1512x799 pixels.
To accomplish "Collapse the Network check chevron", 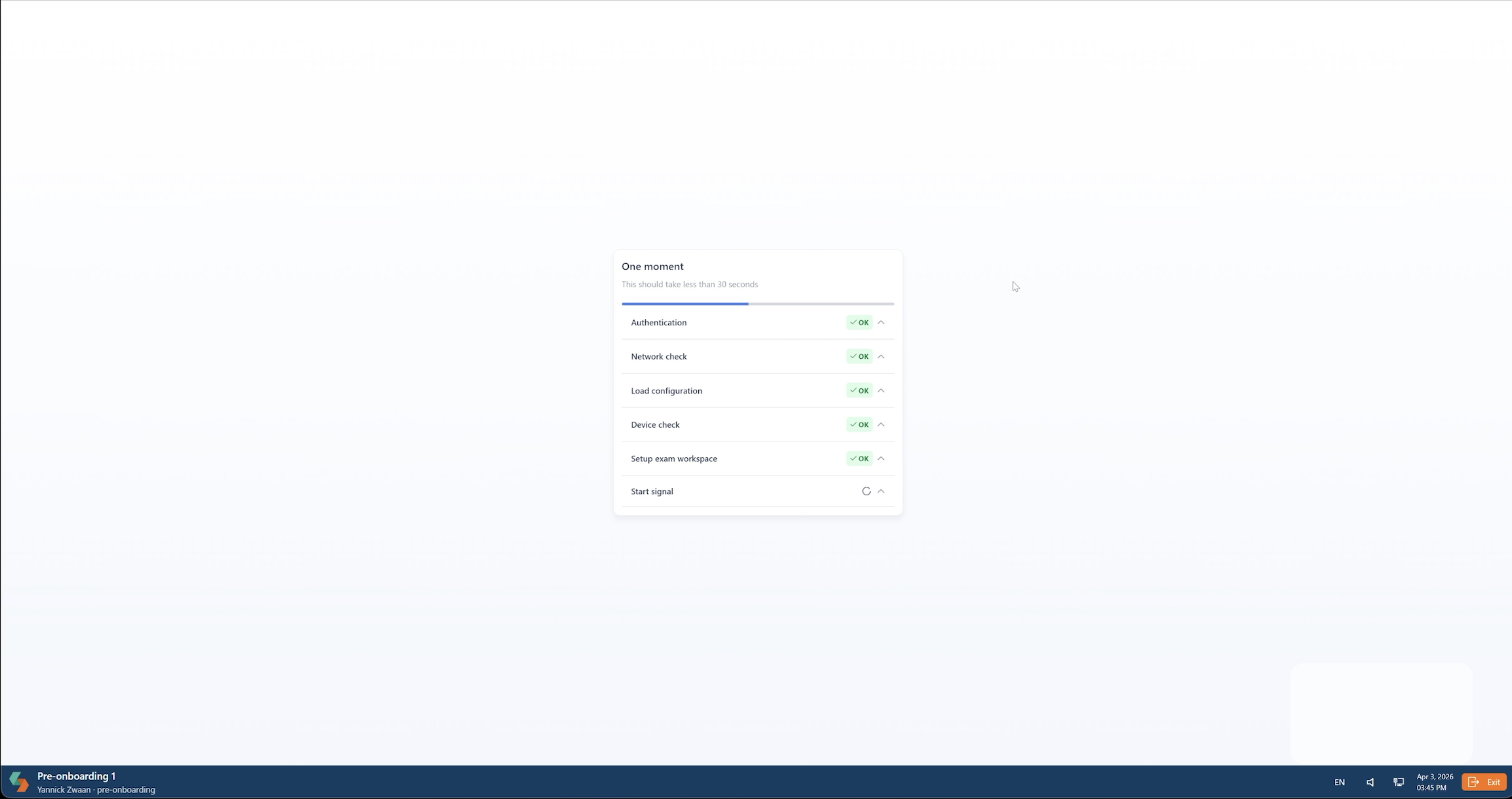I will (x=881, y=357).
